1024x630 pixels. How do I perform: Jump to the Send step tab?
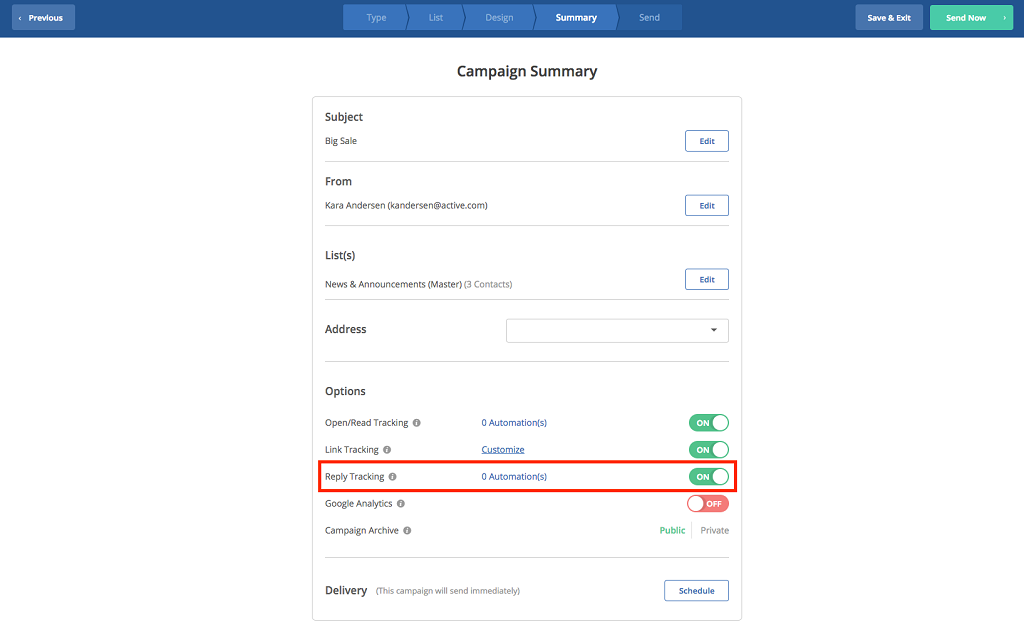click(x=649, y=18)
